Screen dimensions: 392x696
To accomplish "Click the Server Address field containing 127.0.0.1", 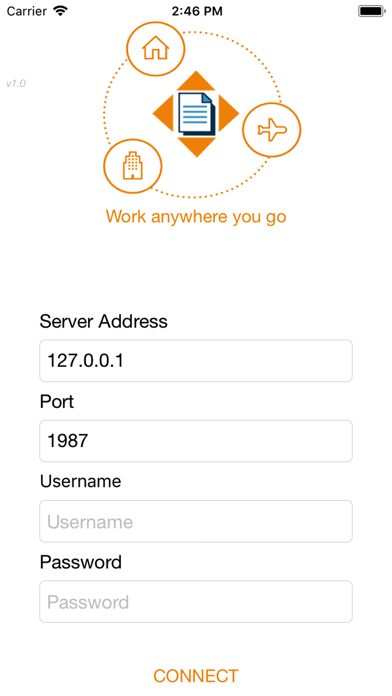I will coord(196,360).
